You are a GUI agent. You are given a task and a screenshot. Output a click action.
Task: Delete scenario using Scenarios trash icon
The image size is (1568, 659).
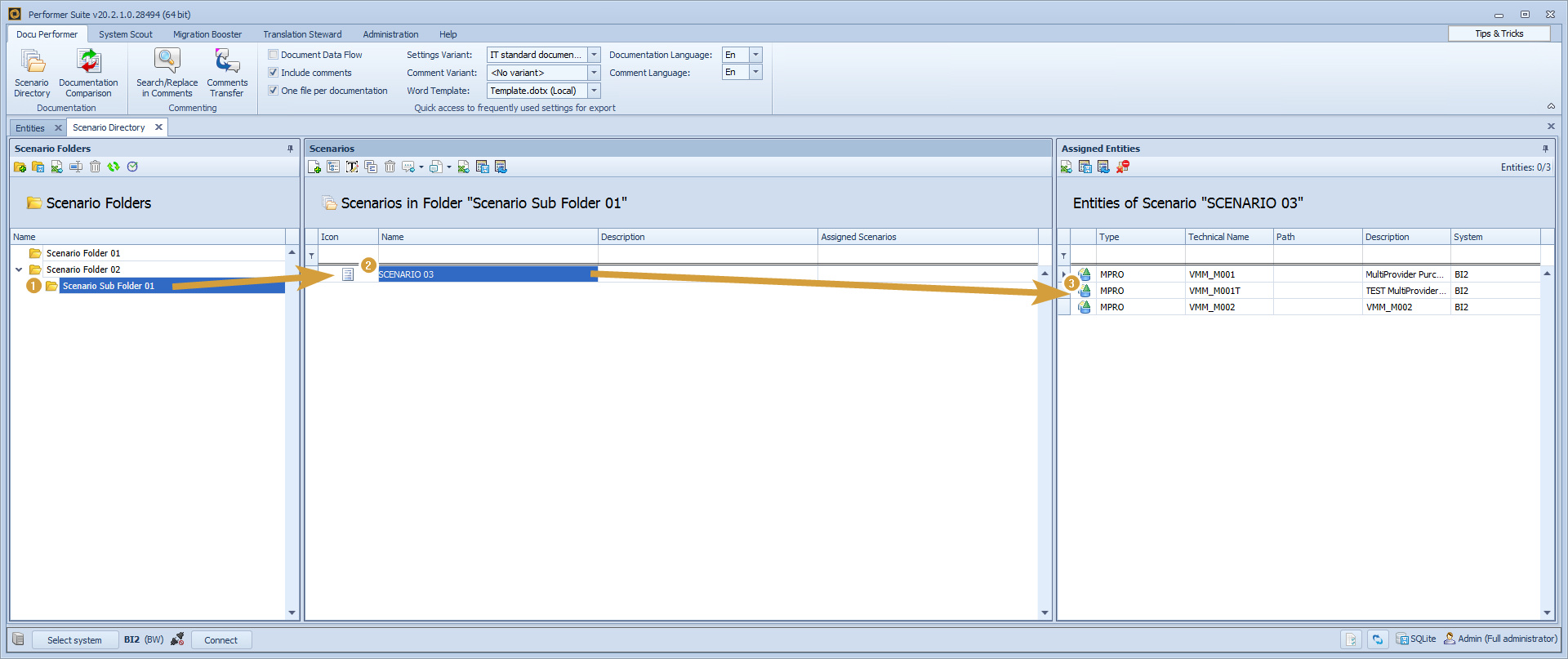point(390,167)
